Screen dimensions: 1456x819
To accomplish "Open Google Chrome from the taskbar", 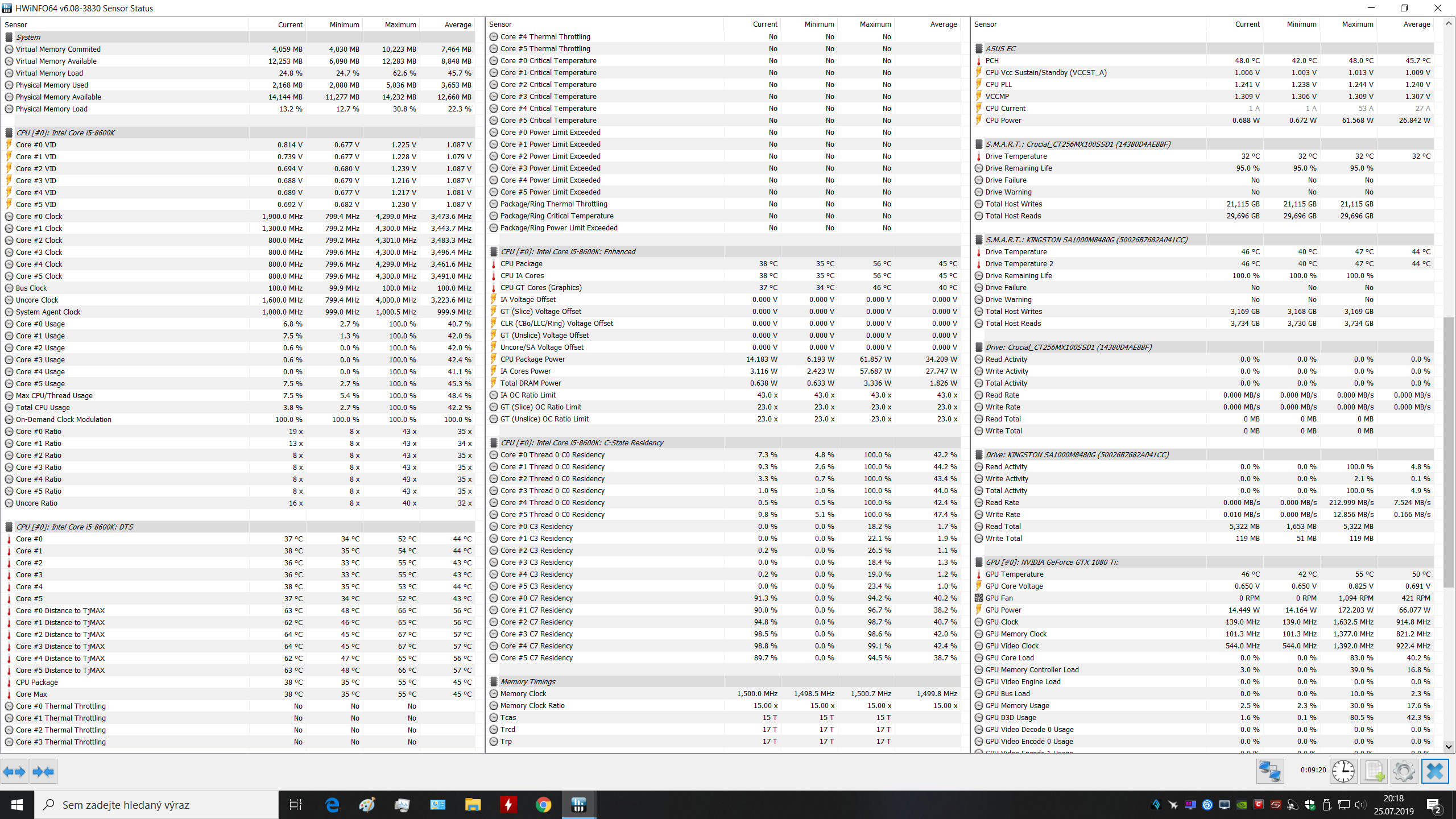I will [x=543, y=805].
